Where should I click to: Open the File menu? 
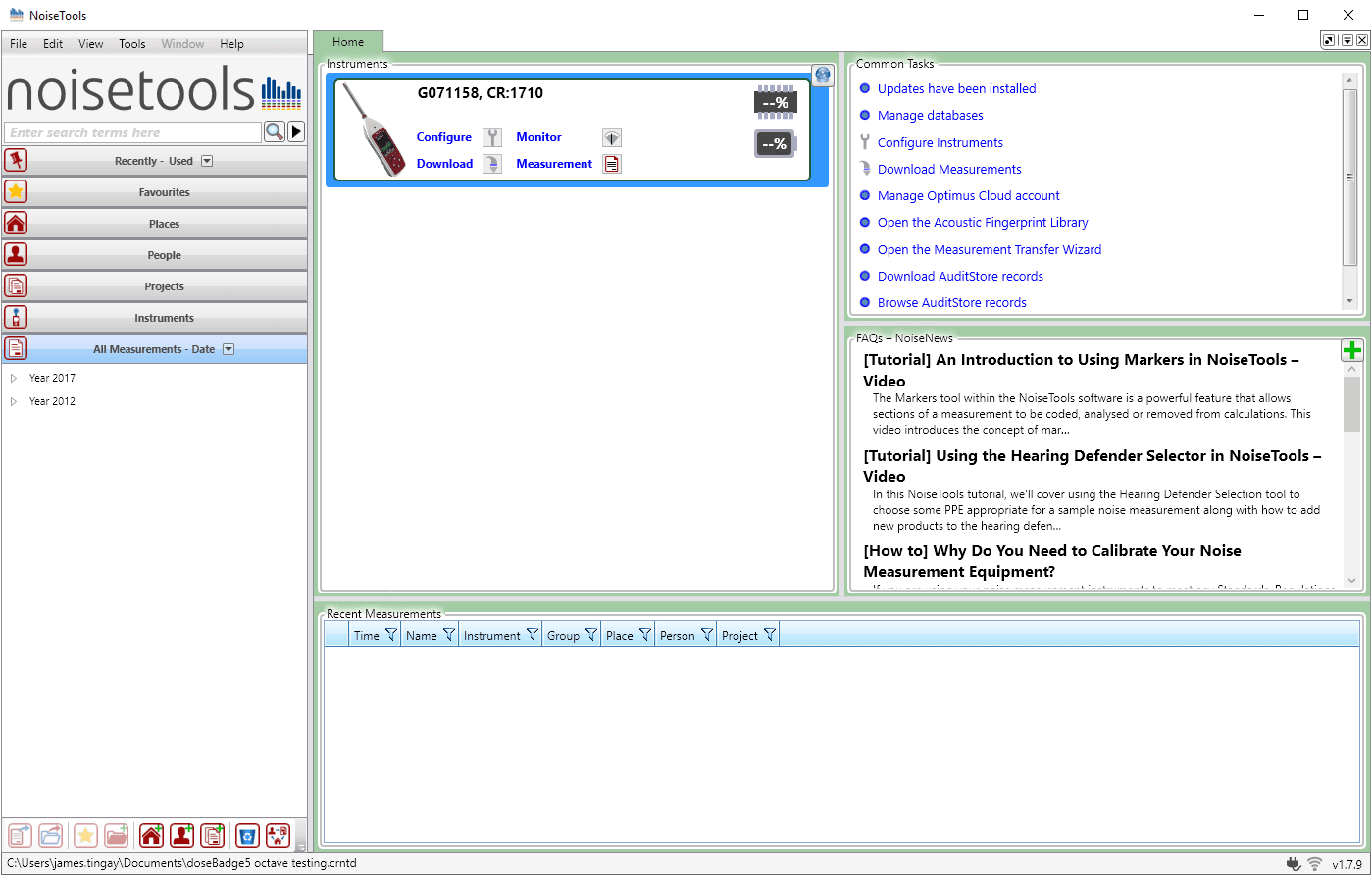point(19,44)
